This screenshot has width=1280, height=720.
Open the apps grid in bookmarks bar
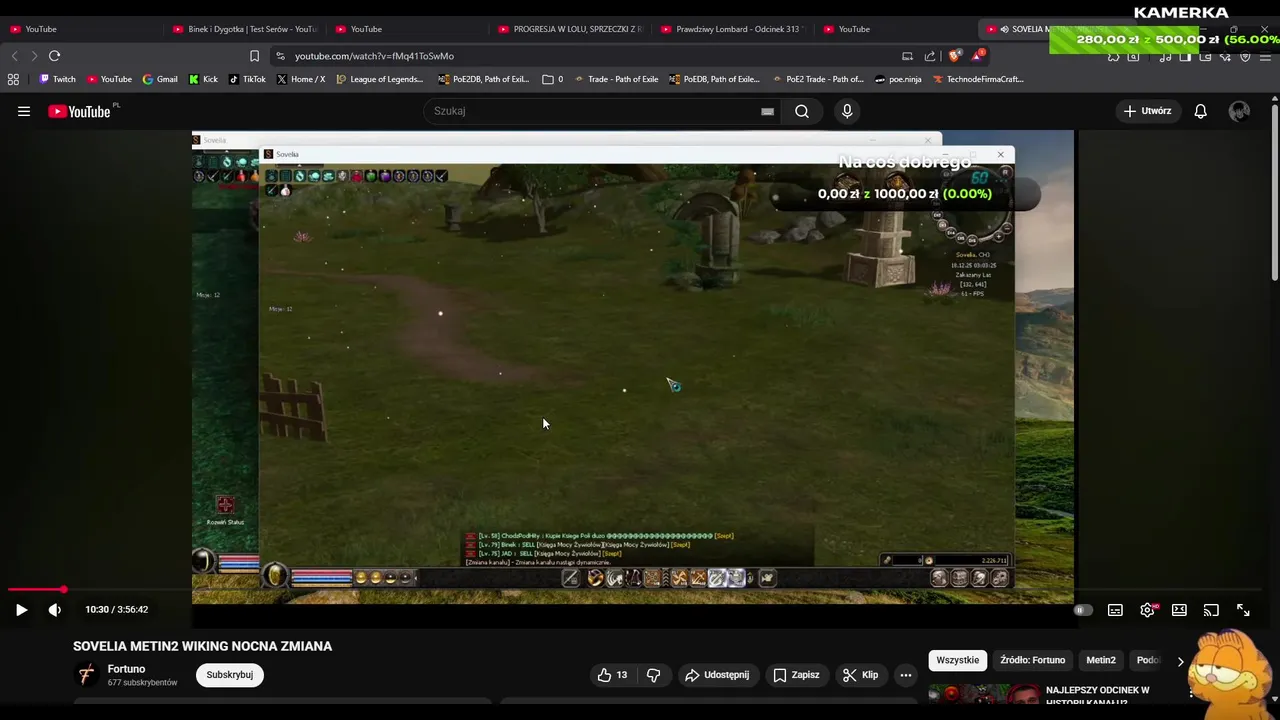(13, 79)
